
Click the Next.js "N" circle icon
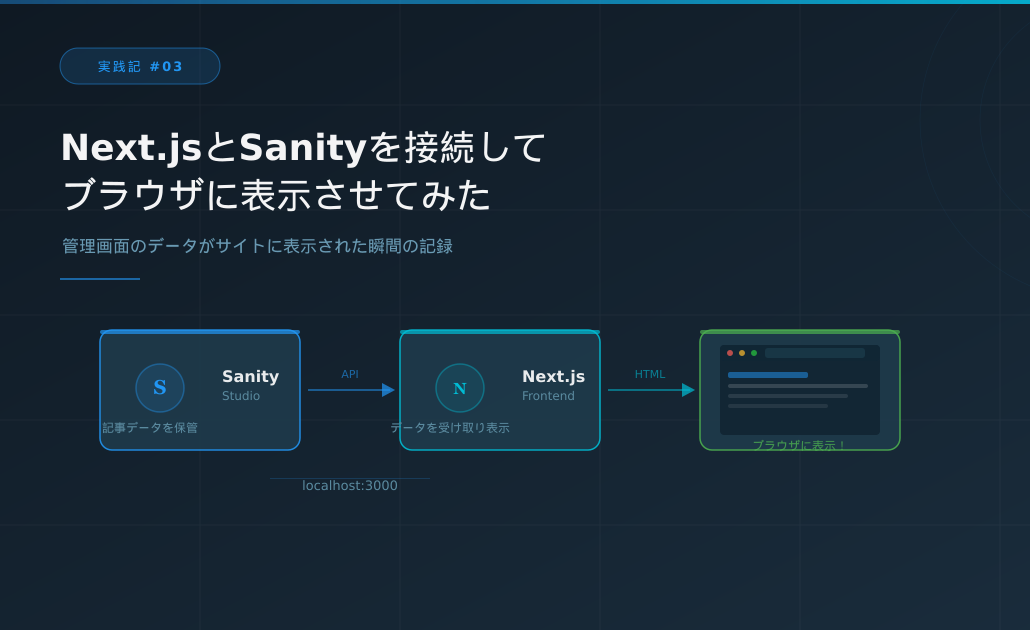pyautogui.click(x=460, y=388)
